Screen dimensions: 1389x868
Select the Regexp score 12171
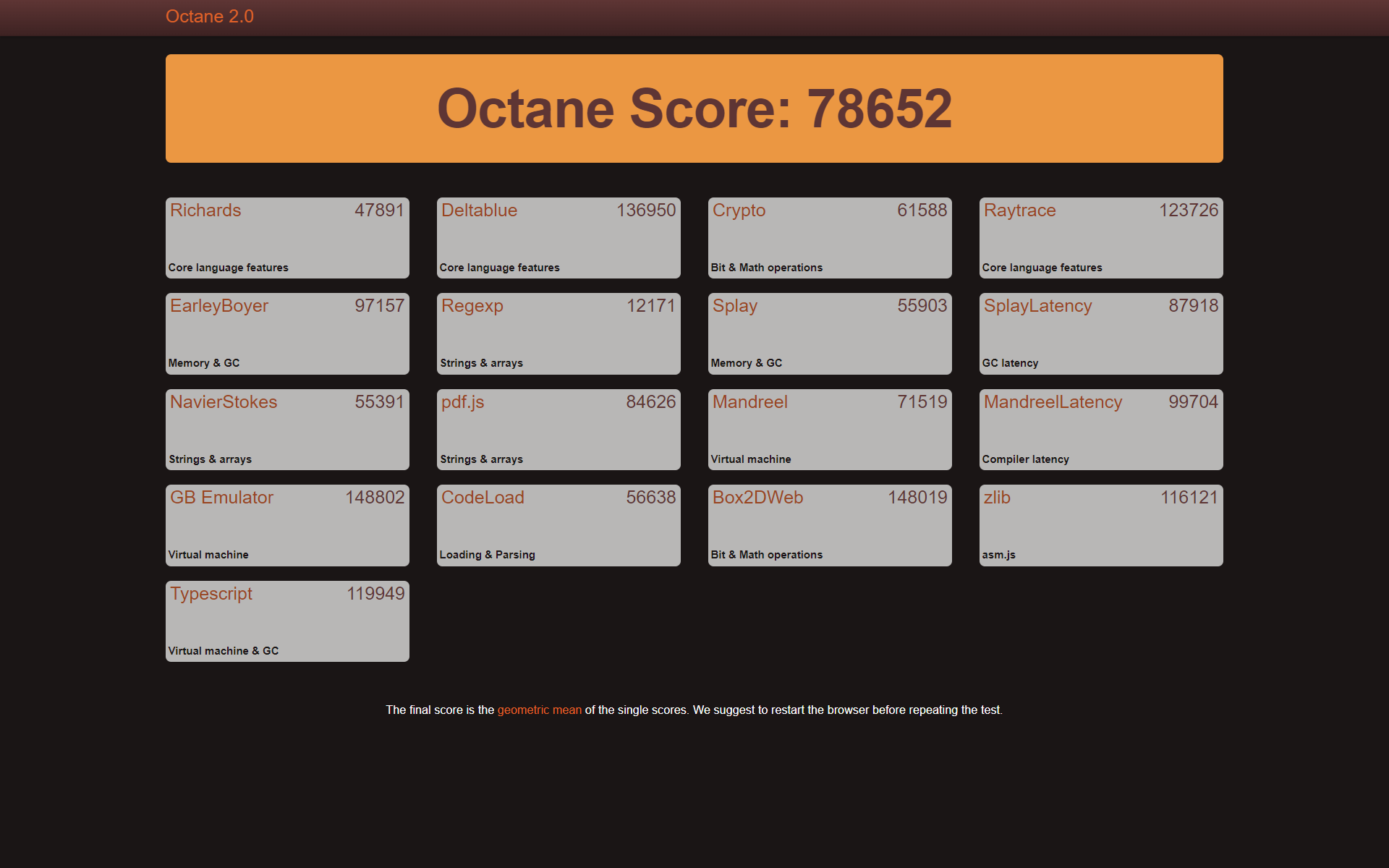pyautogui.click(x=650, y=306)
